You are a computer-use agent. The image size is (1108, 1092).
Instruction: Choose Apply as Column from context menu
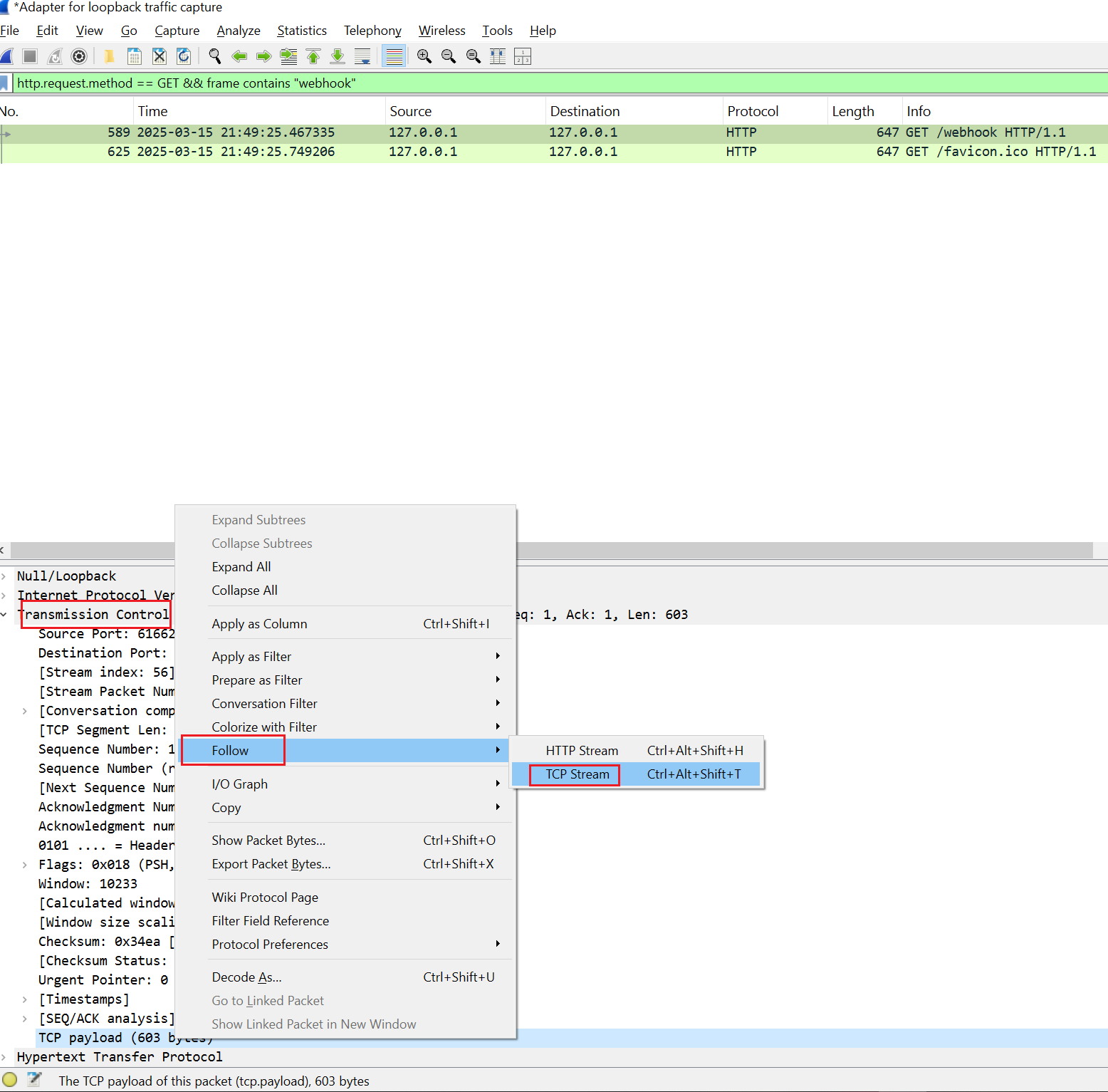click(x=259, y=624)
